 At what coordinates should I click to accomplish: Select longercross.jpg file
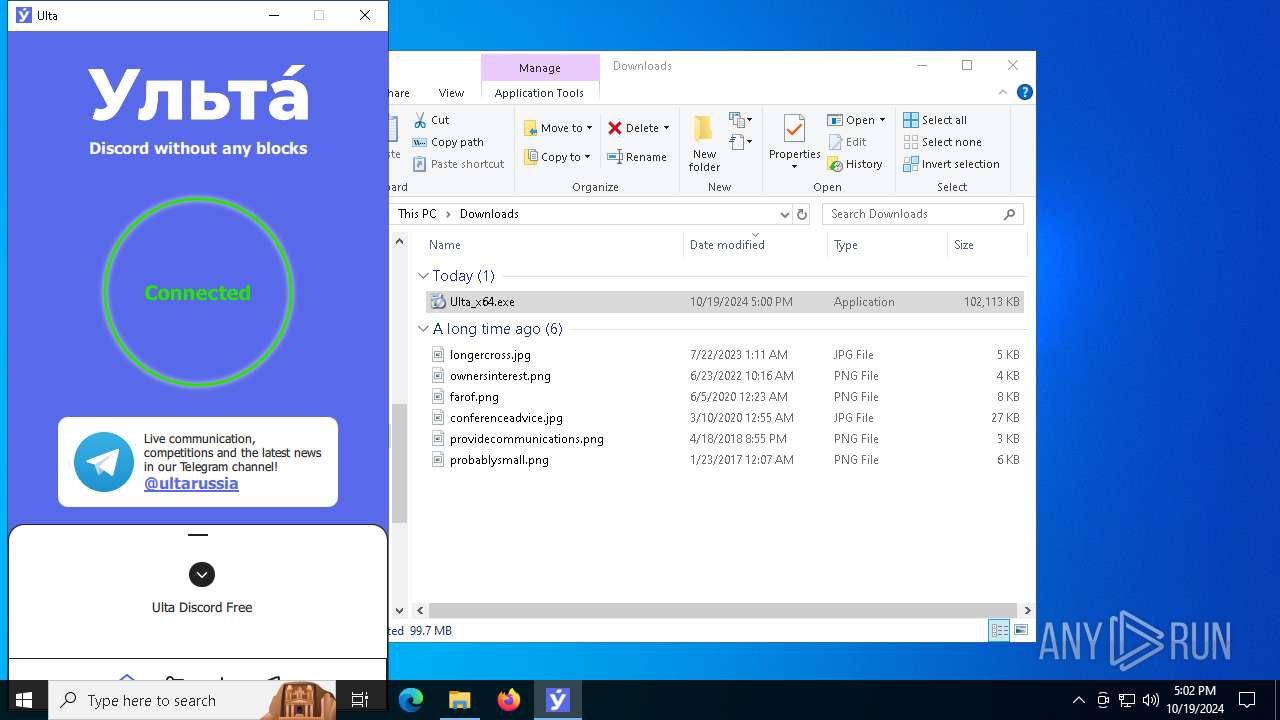point(724,355)
